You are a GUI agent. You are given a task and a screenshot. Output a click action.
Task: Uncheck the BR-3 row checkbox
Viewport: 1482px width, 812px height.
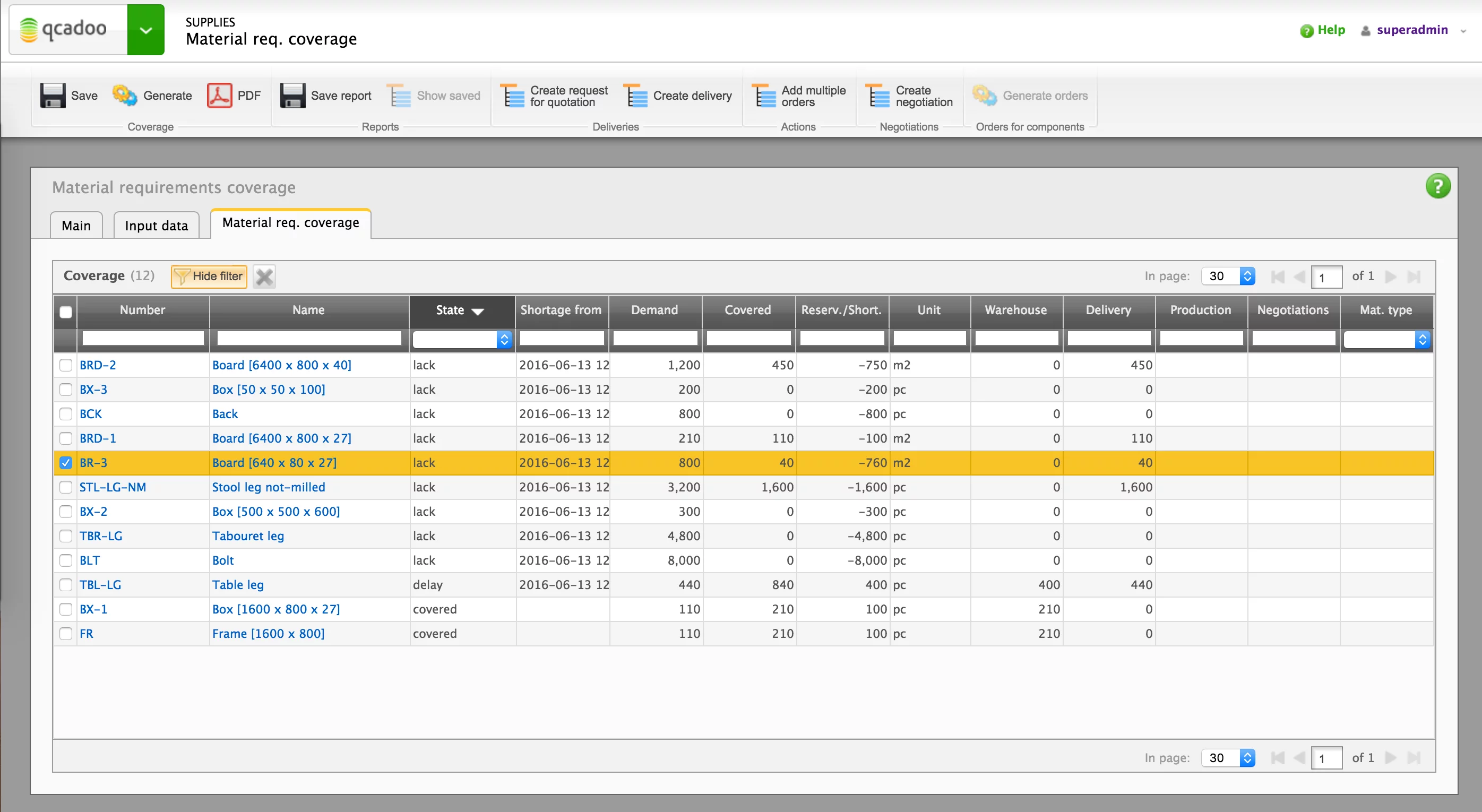click(x=66, y=463)
